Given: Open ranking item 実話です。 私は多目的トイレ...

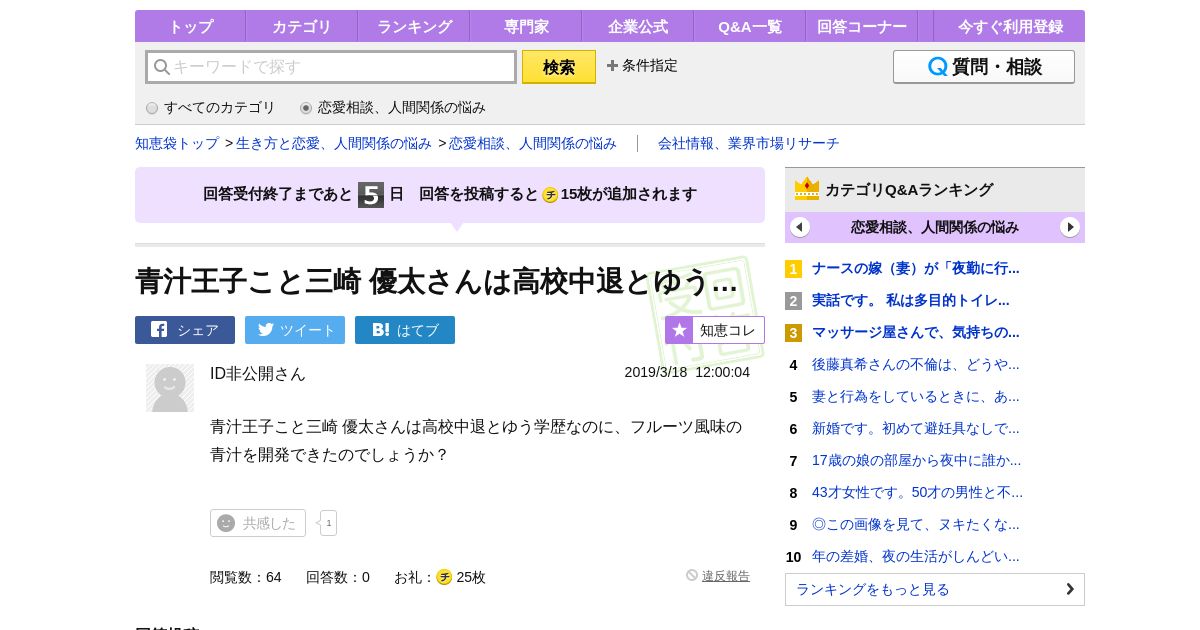Looking at the screenshot, I should [x=911, y=300].
